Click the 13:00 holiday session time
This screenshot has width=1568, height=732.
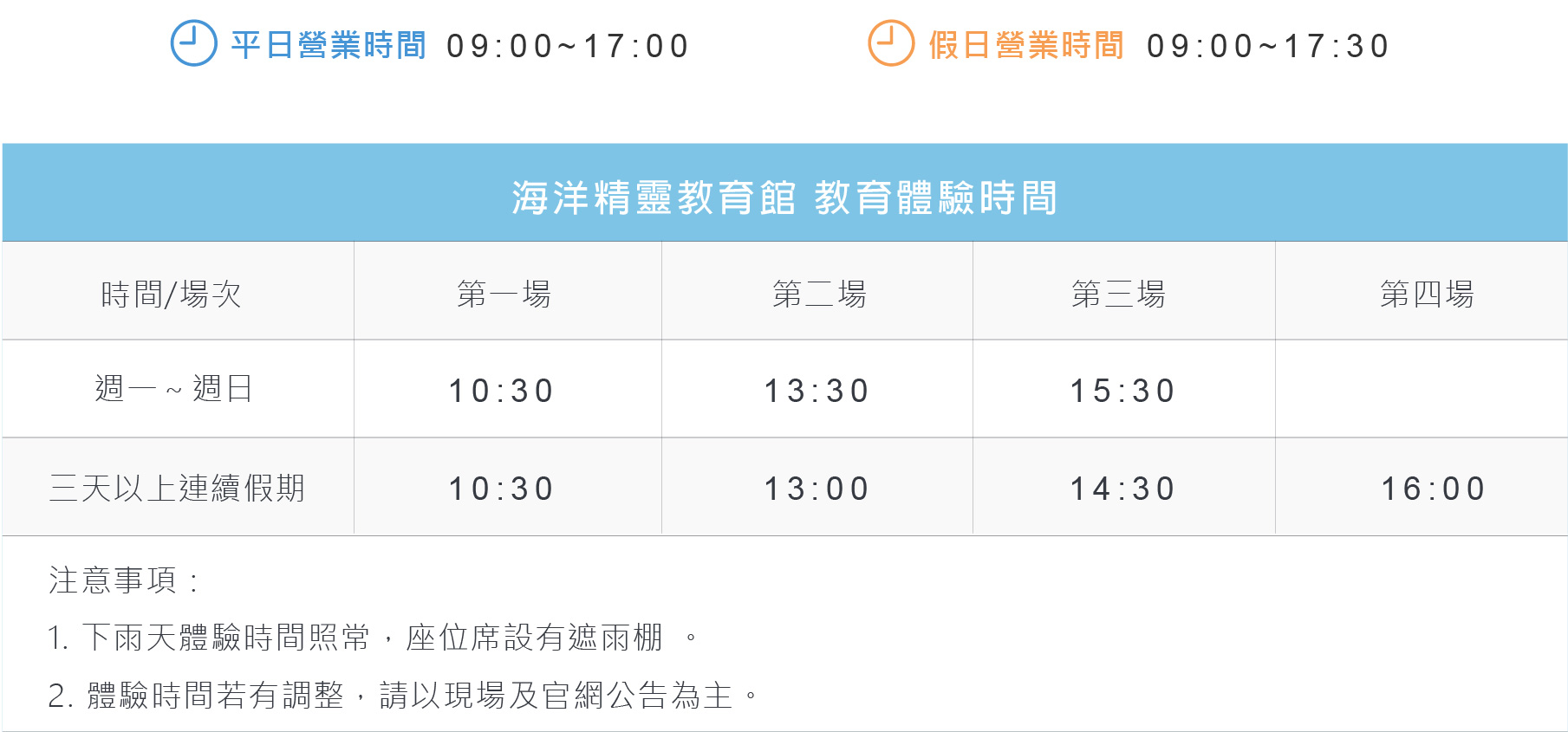pyautogui.click(x=817, y=489)
